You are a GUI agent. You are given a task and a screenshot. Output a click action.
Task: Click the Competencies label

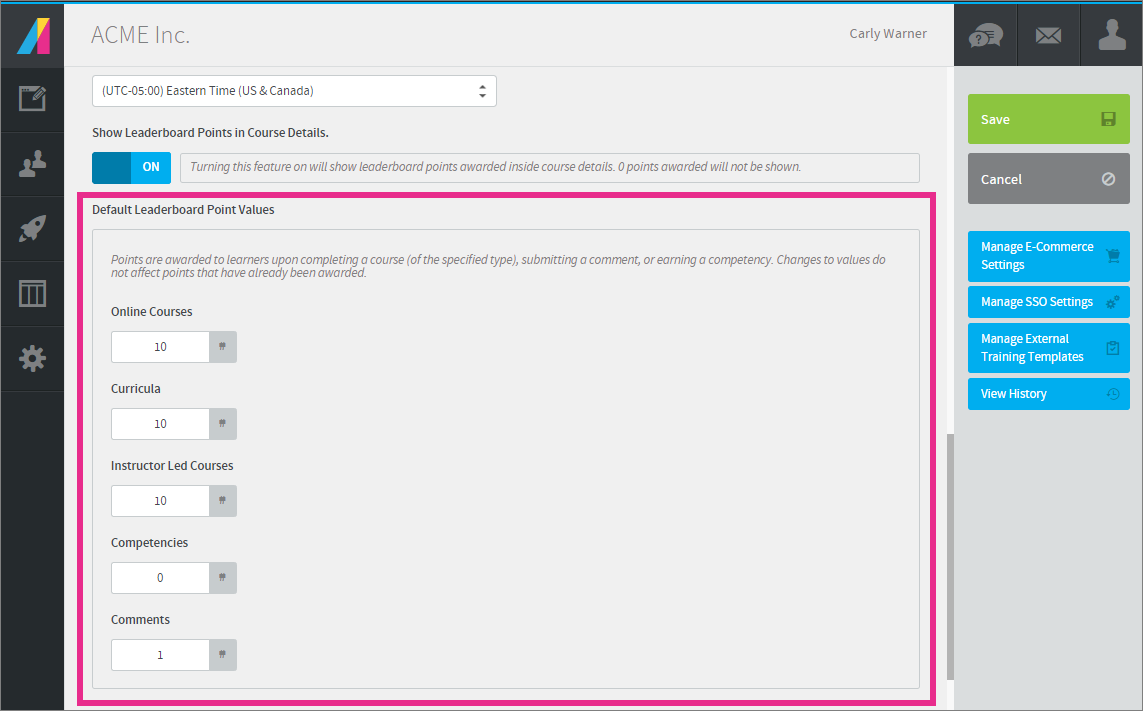[x=149, y=543]
